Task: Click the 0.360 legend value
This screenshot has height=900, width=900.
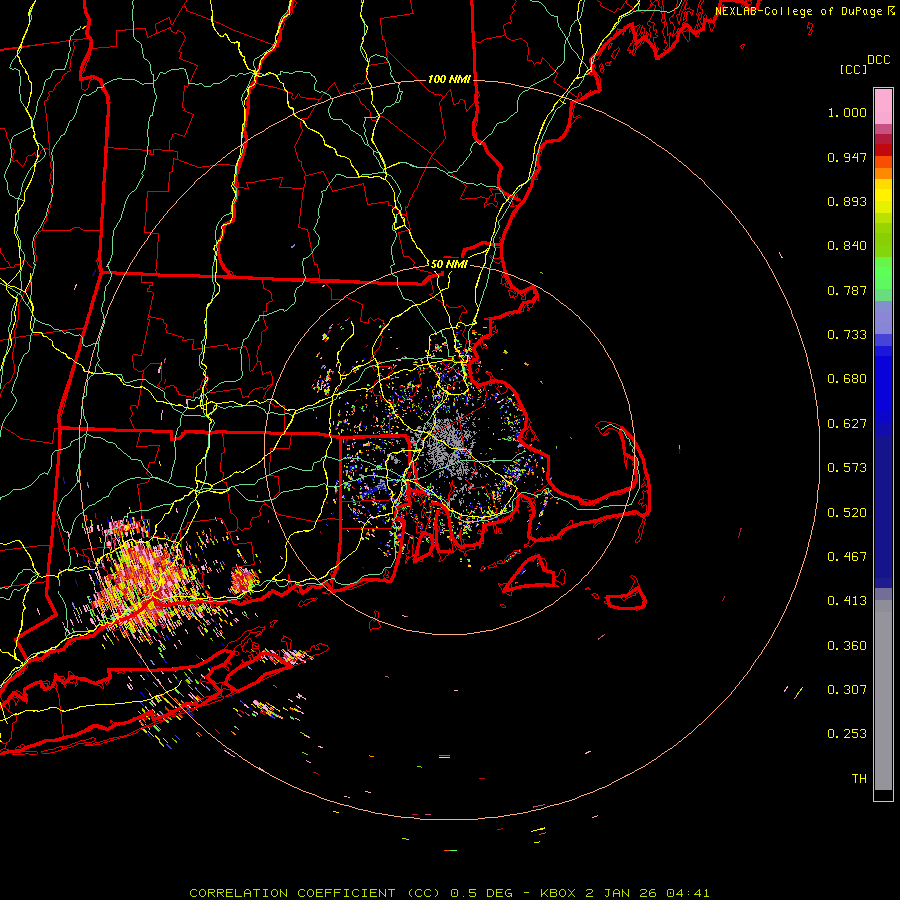Action: pyautogui.click(x=847, y=646)
